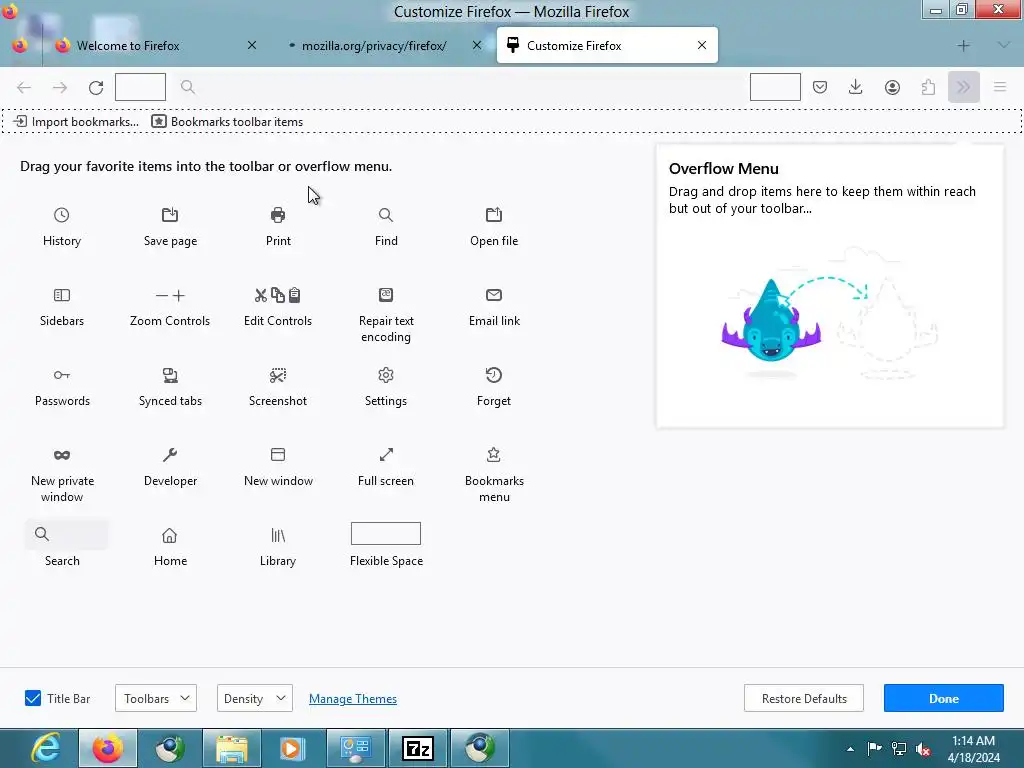Screen dimensions: 1024x768
Task: Select the Bookmarks menu icon
Action: [x=494, y=455]
